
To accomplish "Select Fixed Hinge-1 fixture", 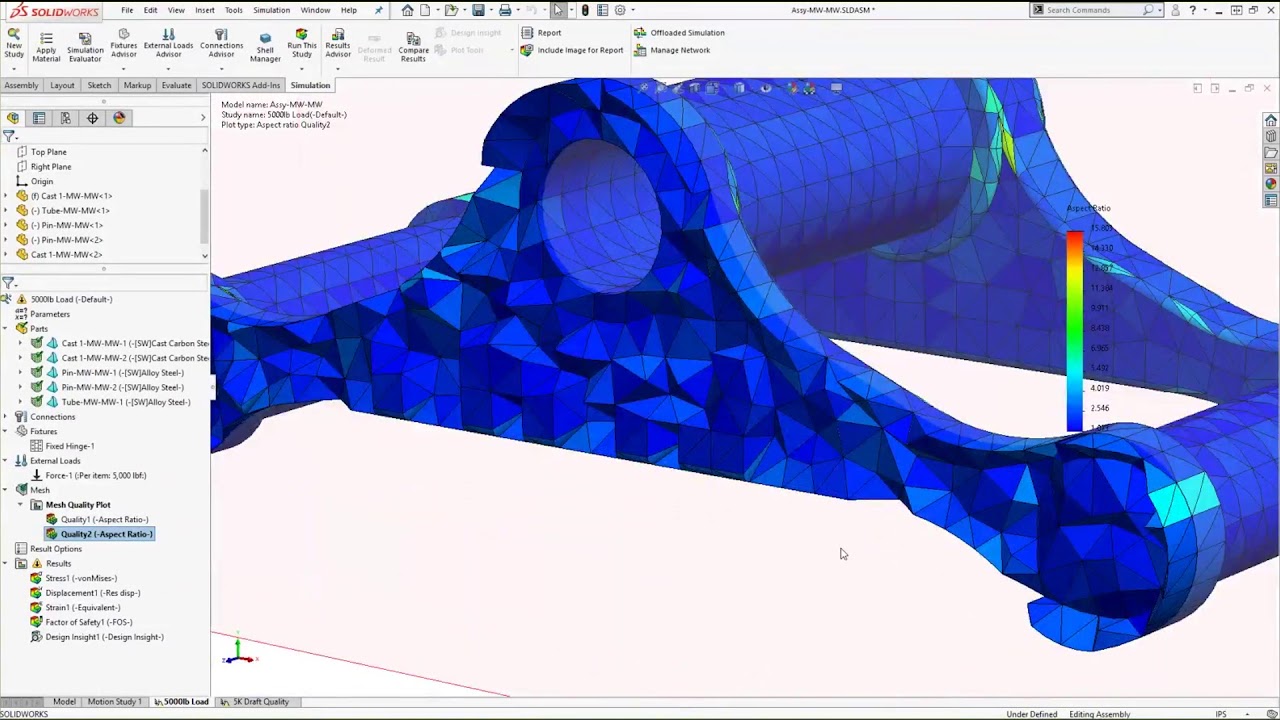I will coord(63,446).
